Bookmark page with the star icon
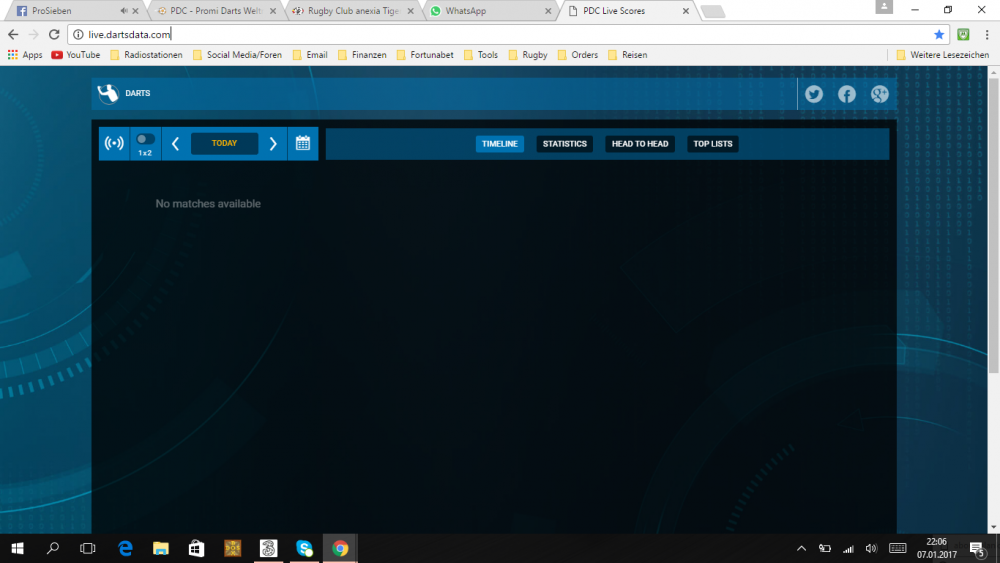This screenshot has height=563, width=1000. coord(939,34)
